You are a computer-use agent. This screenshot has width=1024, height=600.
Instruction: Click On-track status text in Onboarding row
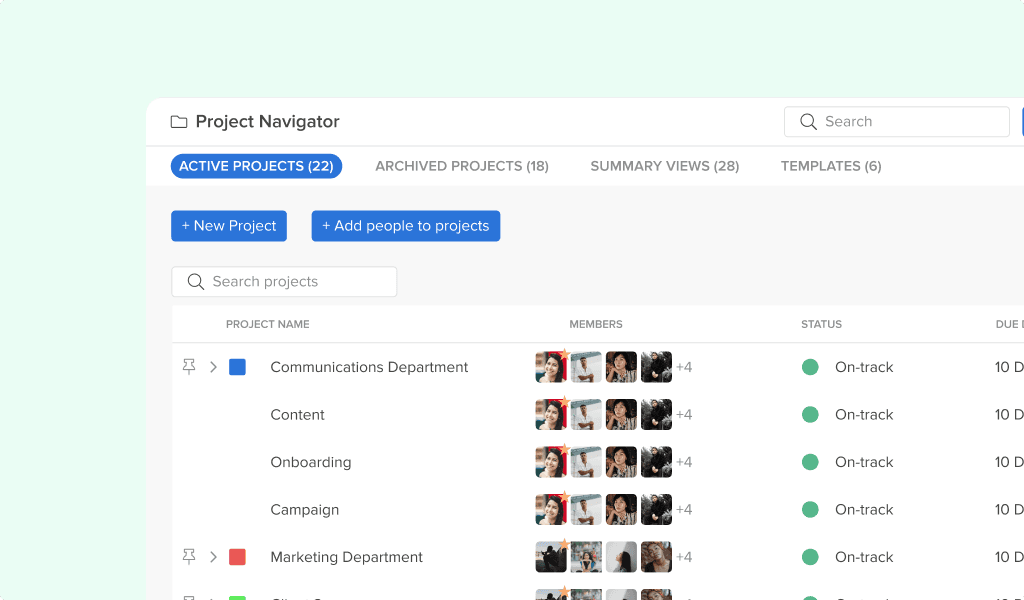point(864,462)
